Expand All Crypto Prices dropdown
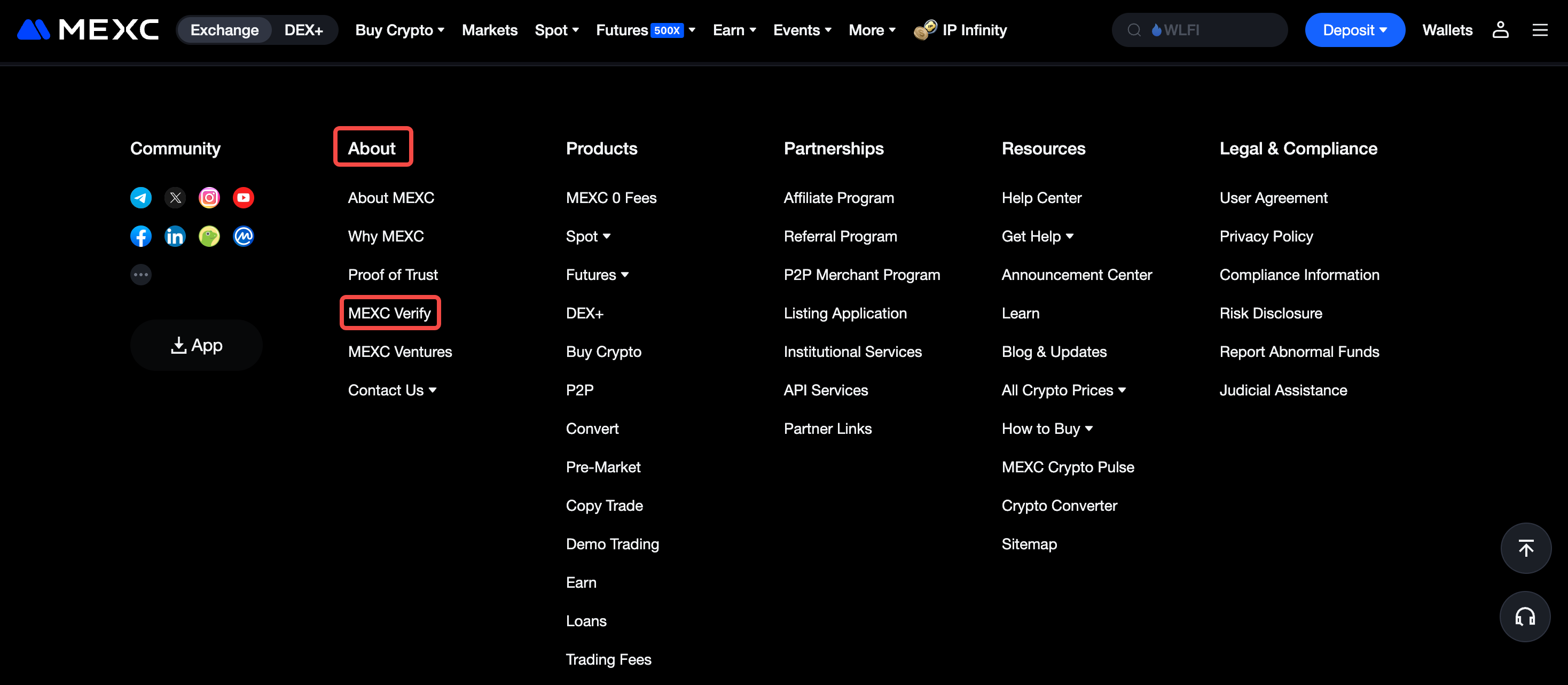The image size is (1568, 685). (x=1063, y=390)
